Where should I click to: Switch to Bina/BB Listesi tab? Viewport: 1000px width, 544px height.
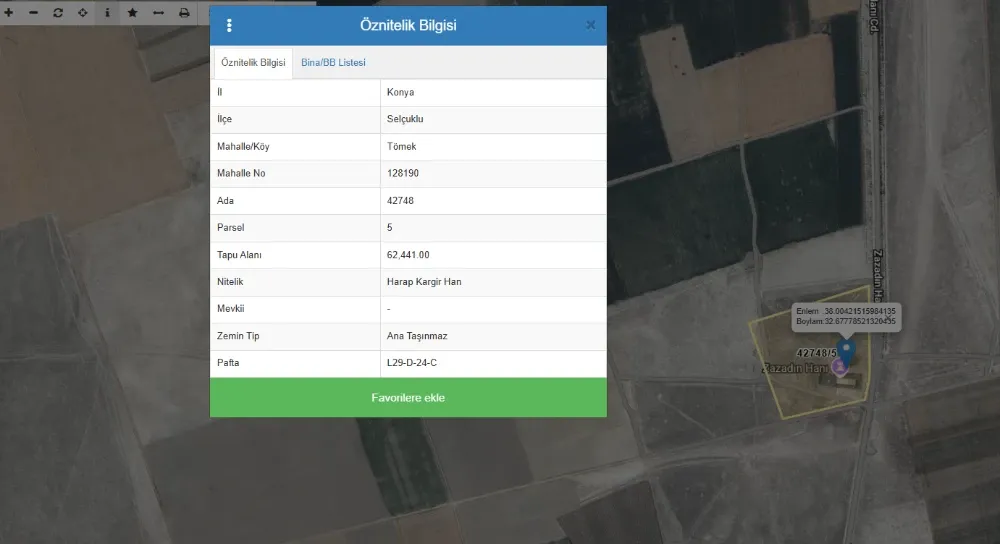click(x=334, y=62)
